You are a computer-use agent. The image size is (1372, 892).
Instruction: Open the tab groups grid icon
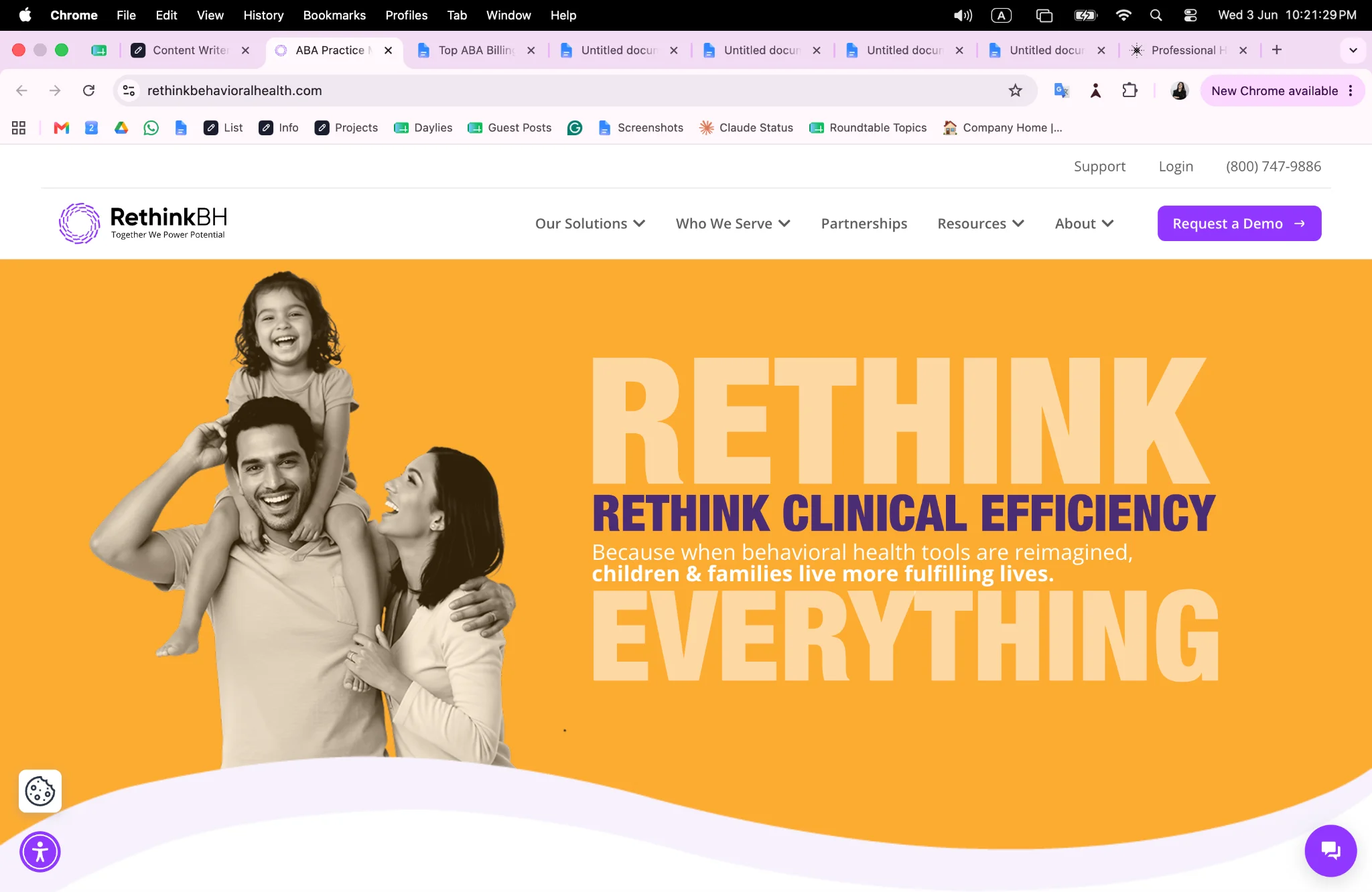[19, 128]
